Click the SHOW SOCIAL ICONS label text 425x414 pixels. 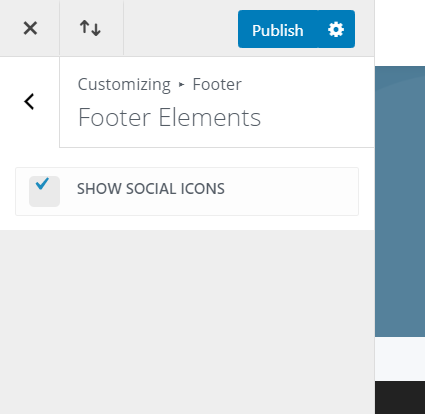pyautogui.click(x=151, y=189)
